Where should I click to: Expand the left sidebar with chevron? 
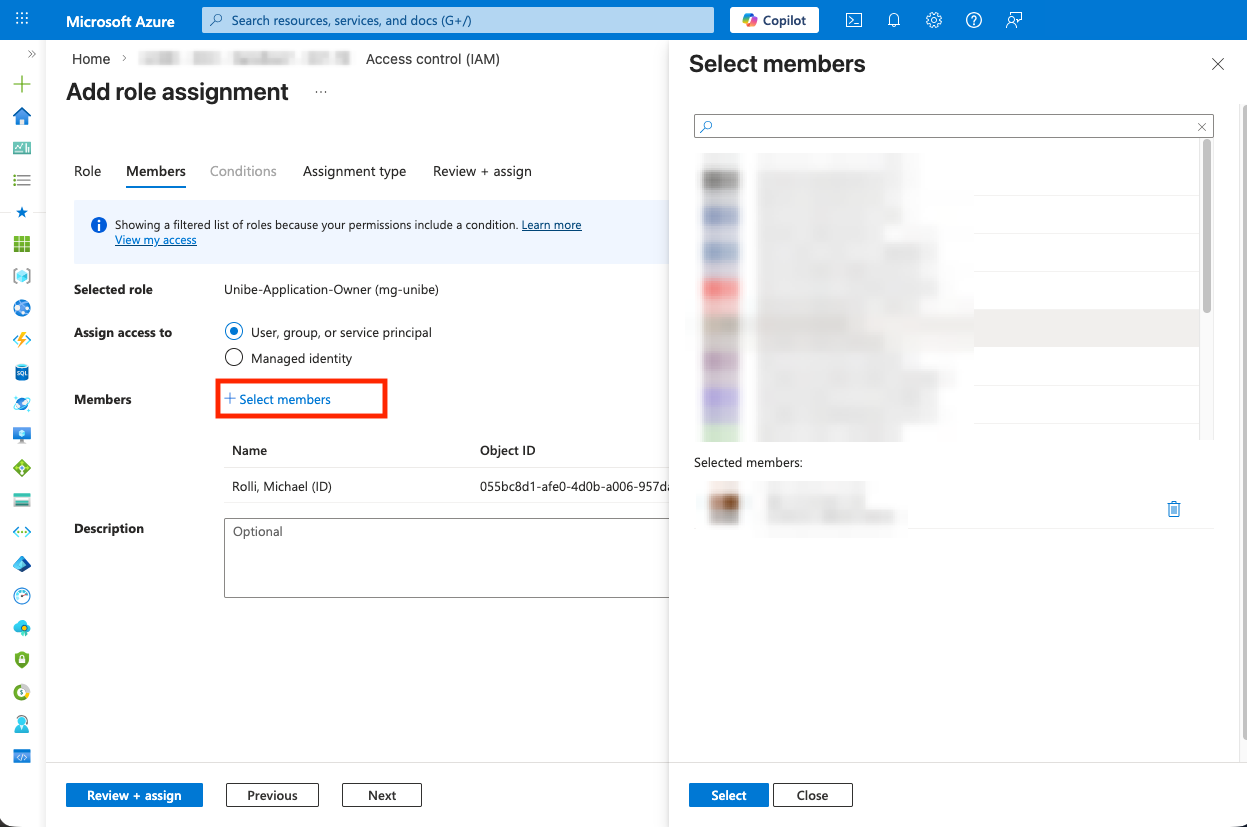coord(32,54)
